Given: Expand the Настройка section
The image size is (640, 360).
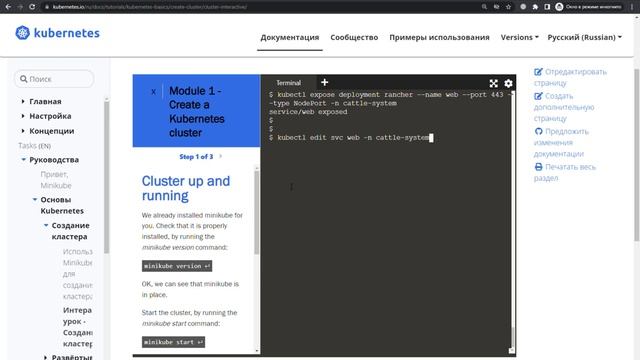Looking at the screenshot, I should [x=23, y=116].
